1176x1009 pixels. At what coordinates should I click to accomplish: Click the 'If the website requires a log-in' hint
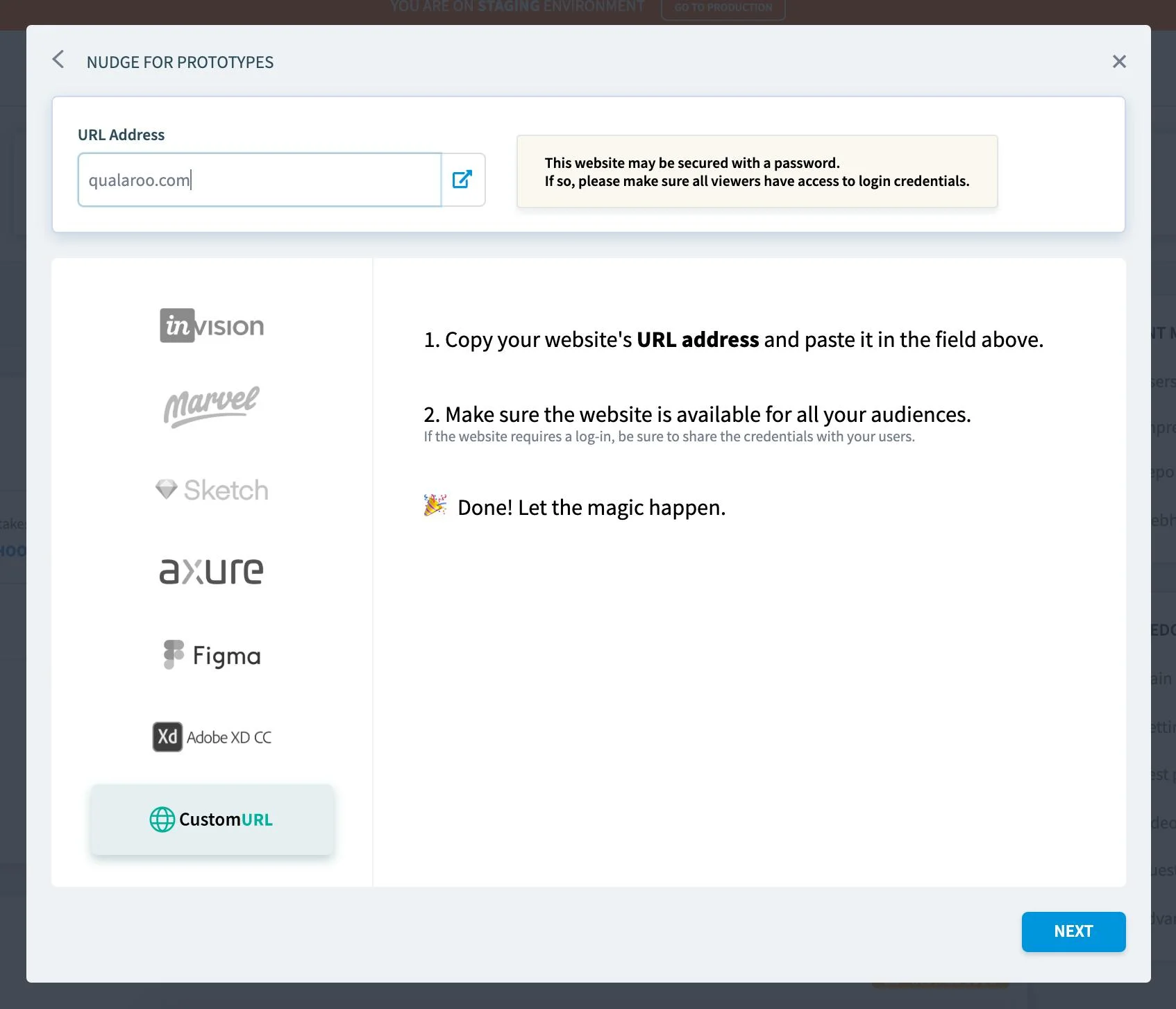click(x=669, y=436)
